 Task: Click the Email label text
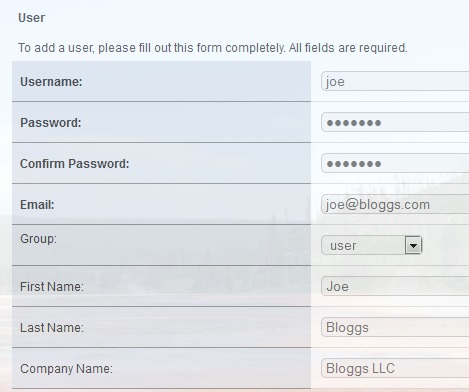tap(37, 205)
